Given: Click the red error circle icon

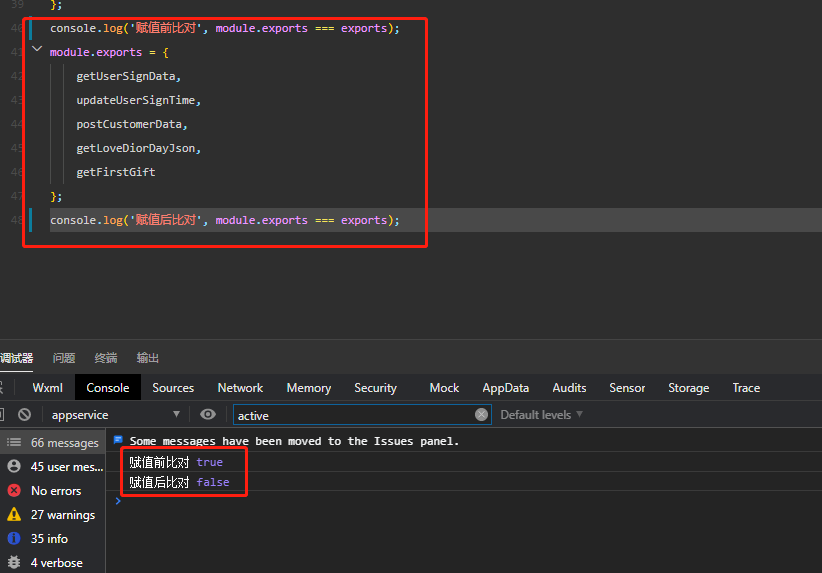Looking at the screenshot, I should pos(14,491).
